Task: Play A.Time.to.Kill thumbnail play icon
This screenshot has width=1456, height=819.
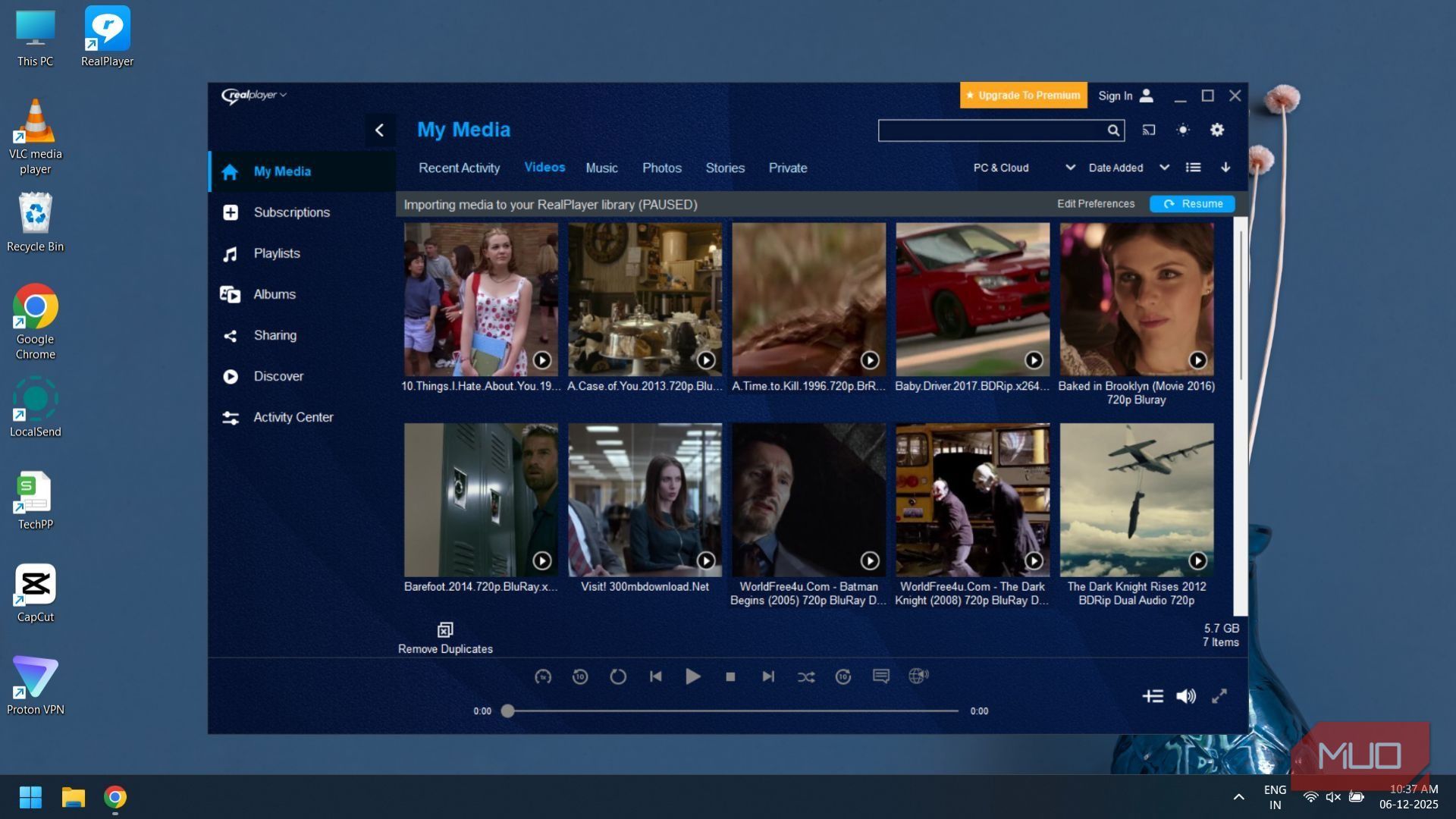Action: pyautogui.click(x=869, y=360)
